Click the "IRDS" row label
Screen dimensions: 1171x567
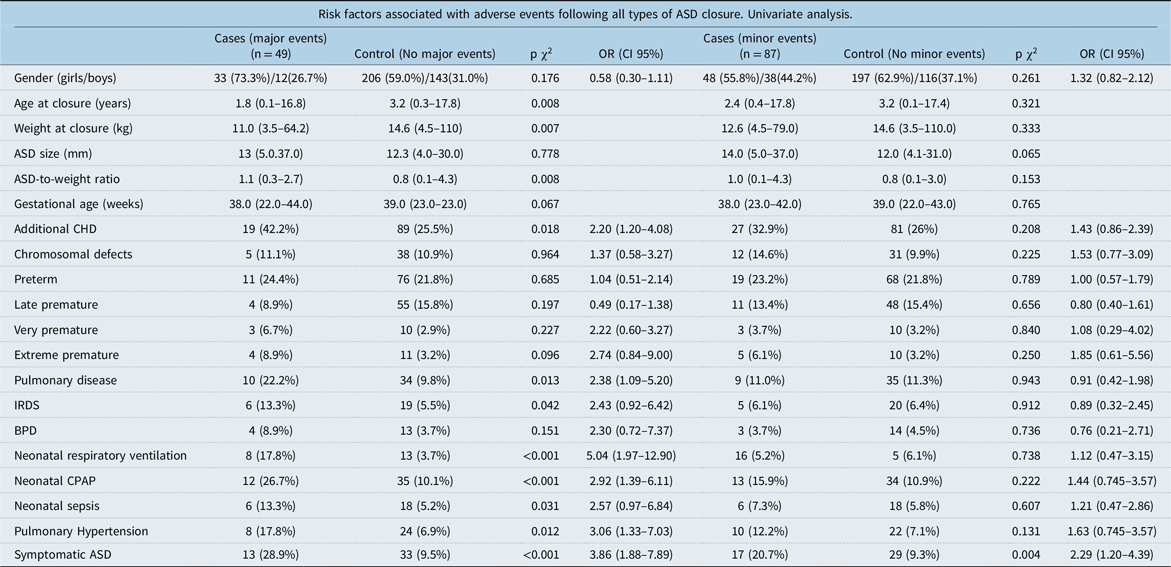[x=31, y=405]
